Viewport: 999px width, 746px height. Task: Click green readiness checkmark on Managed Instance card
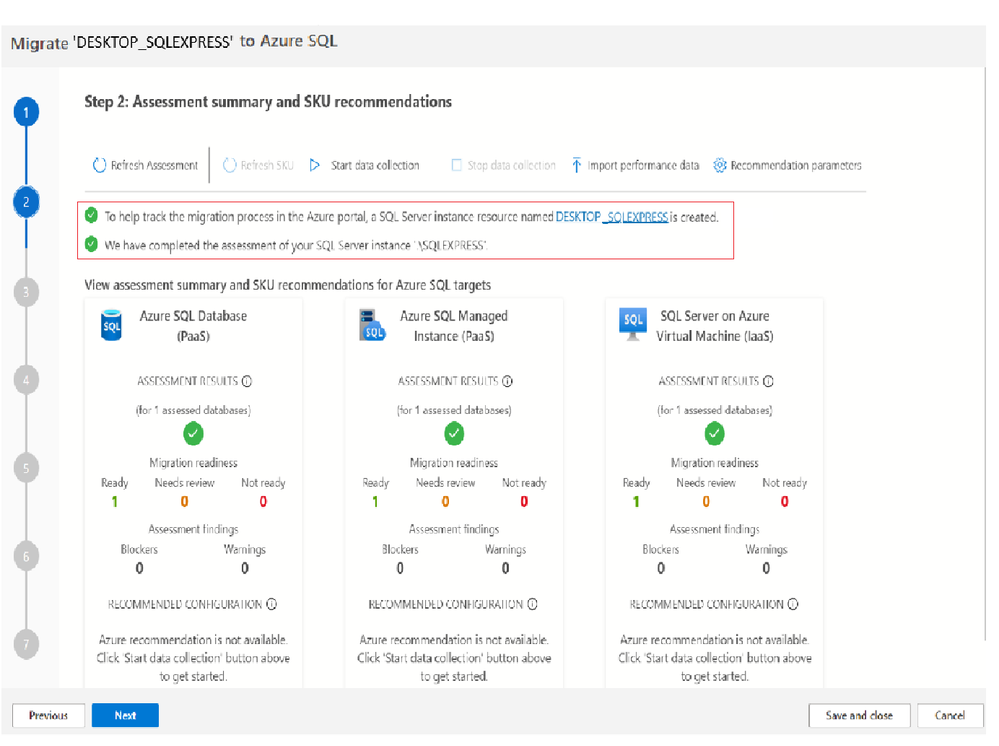click(x=454, y=434)
